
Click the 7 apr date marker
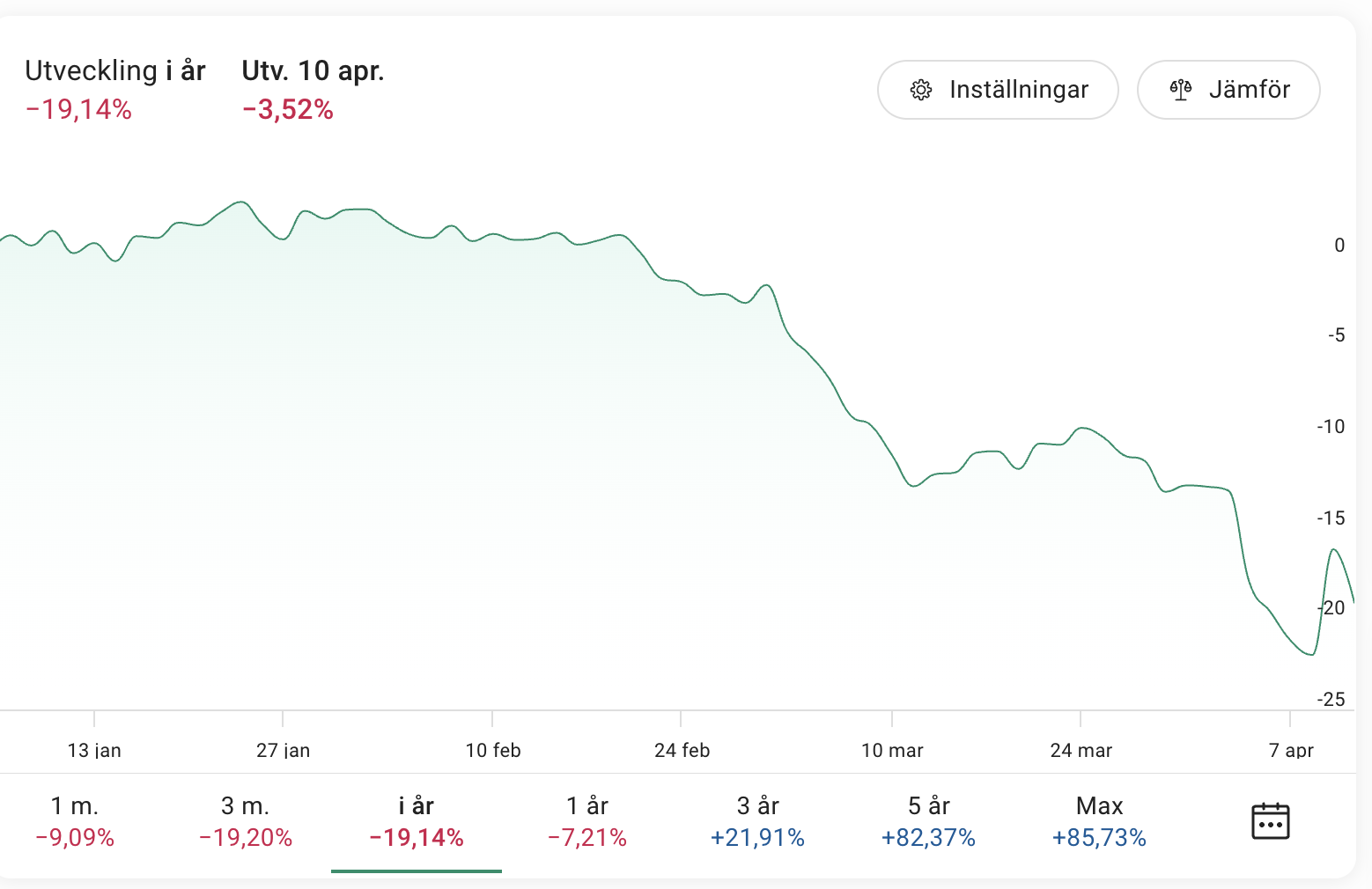click(x=1291, y=750)
